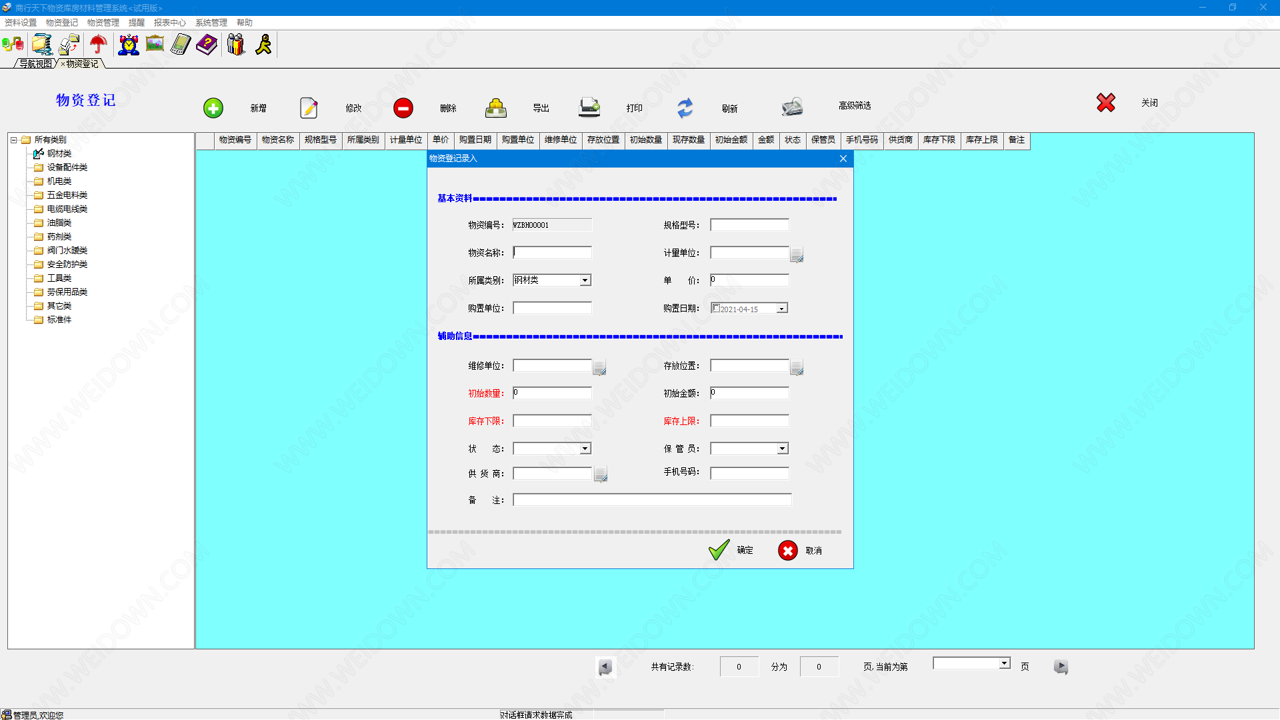Screen dimensions: 1280x720
Task: Go to next page arrow
Action: coord(1061,667)
